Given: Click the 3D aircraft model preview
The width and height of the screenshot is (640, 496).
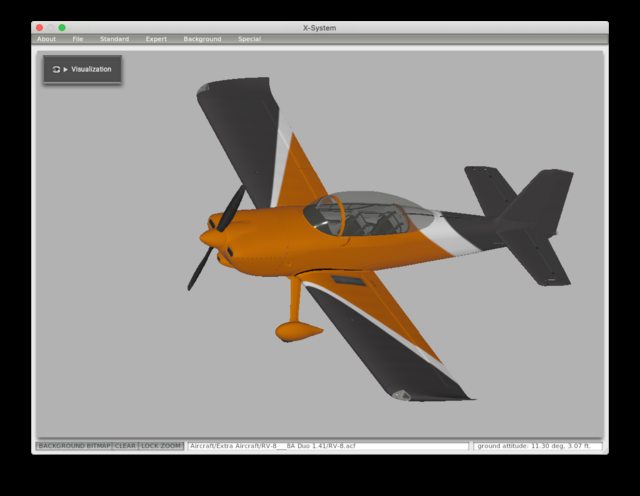Looking at the screenshot, I should click(x=380, y=239).
